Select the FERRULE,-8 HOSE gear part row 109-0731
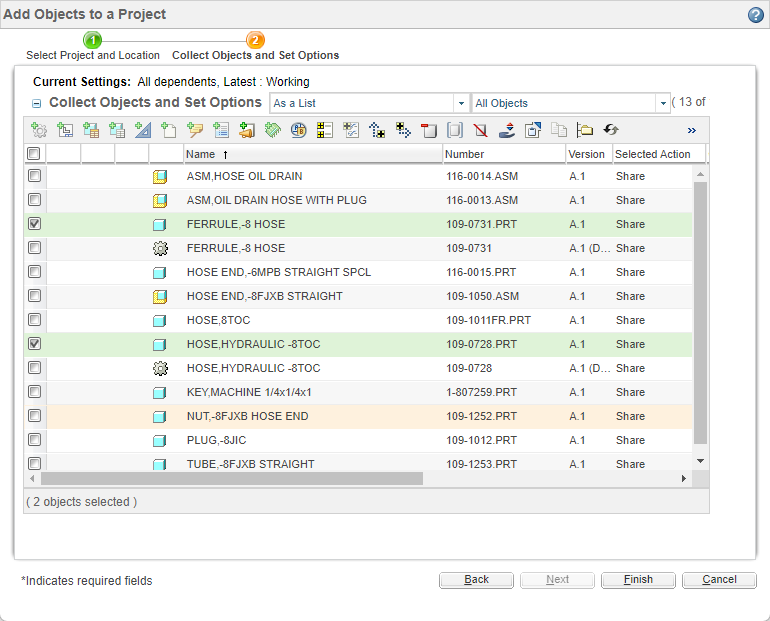The width and height of the screenshot is (770, 621). pyautogui.click(x=358, y=248)
